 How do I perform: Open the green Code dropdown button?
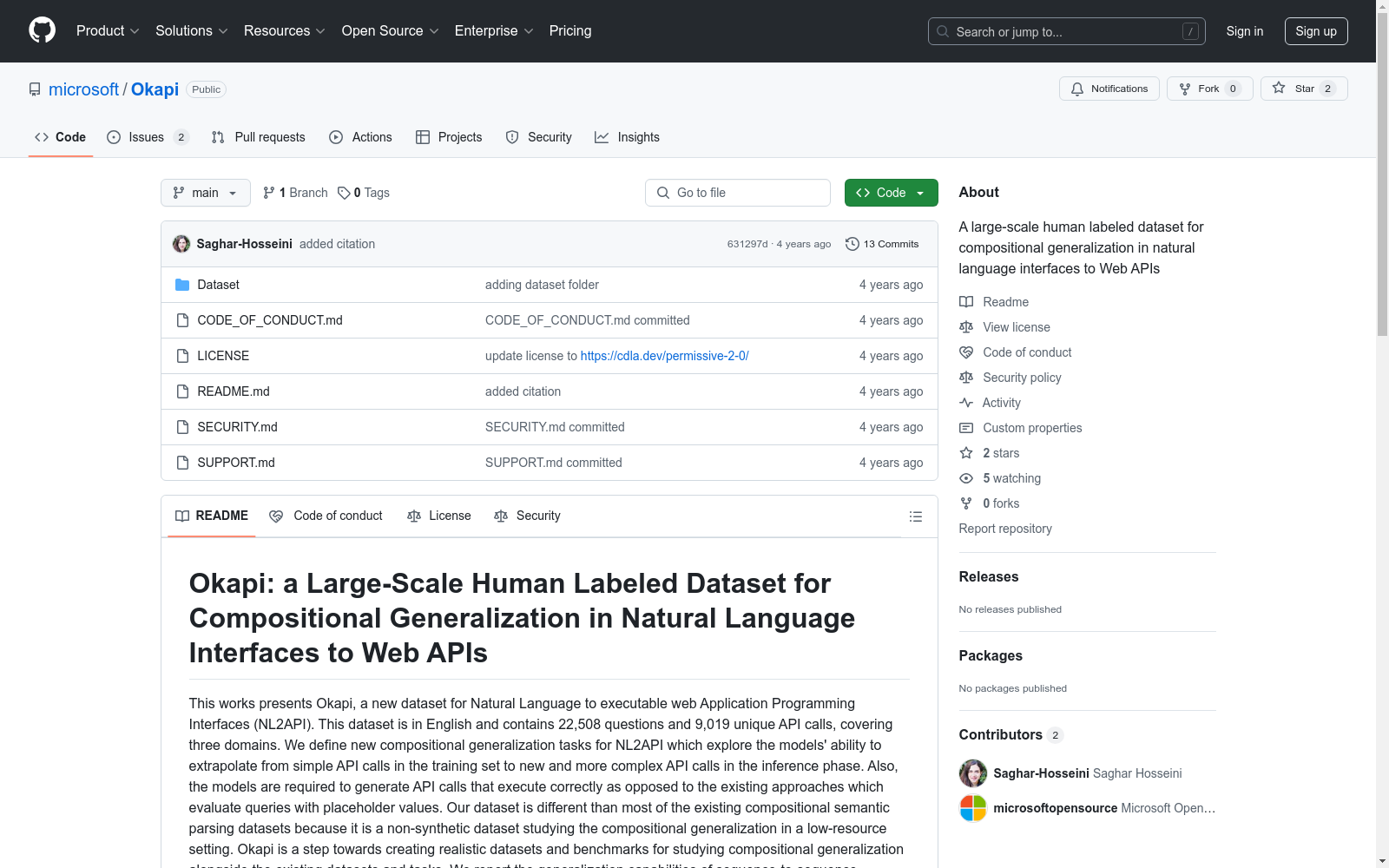[891, 193]
